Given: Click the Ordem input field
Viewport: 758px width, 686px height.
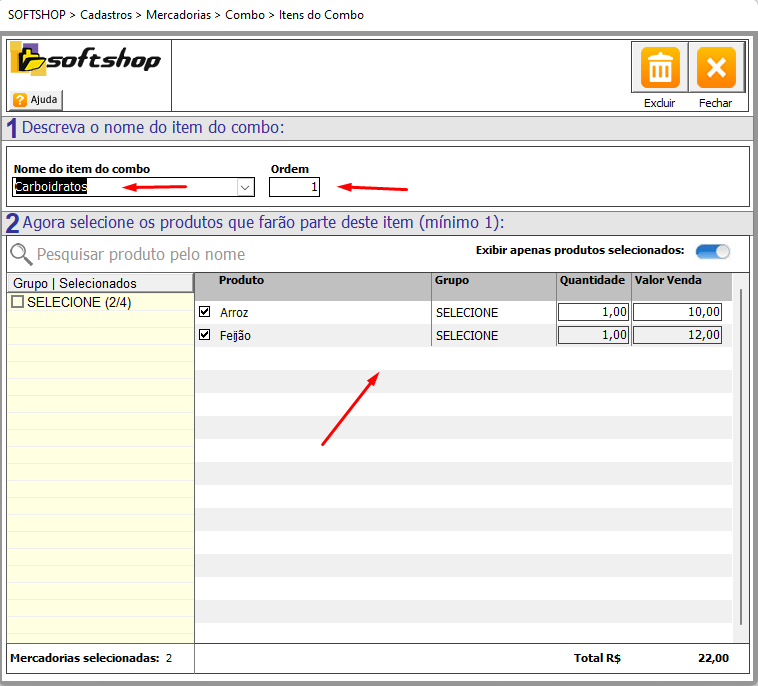Looking at the screenshot, I should point(294,187).
